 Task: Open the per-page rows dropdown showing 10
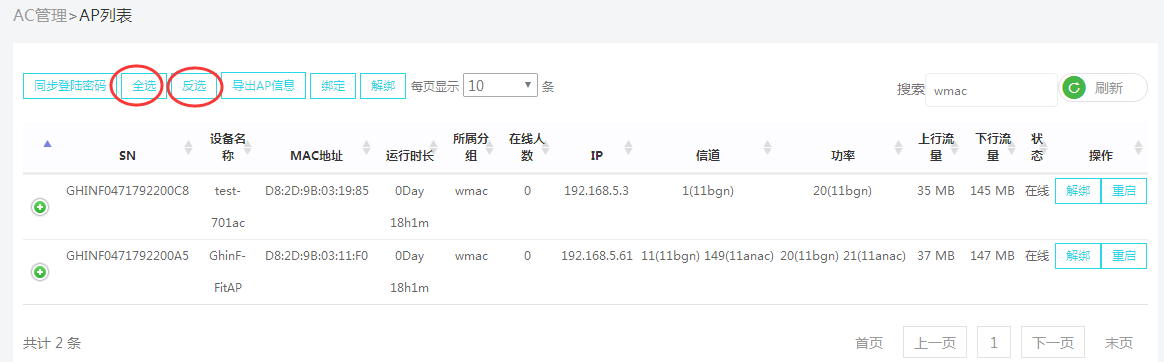(x=500, y=85)
